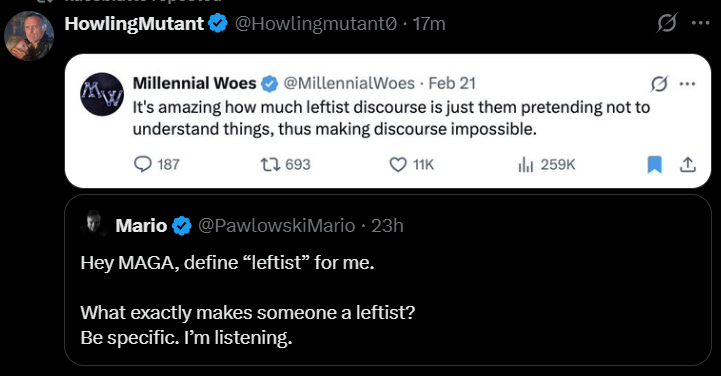Go to HowlingMutant display name
Viewport: 721px width, 376px height.
[134, 23]
